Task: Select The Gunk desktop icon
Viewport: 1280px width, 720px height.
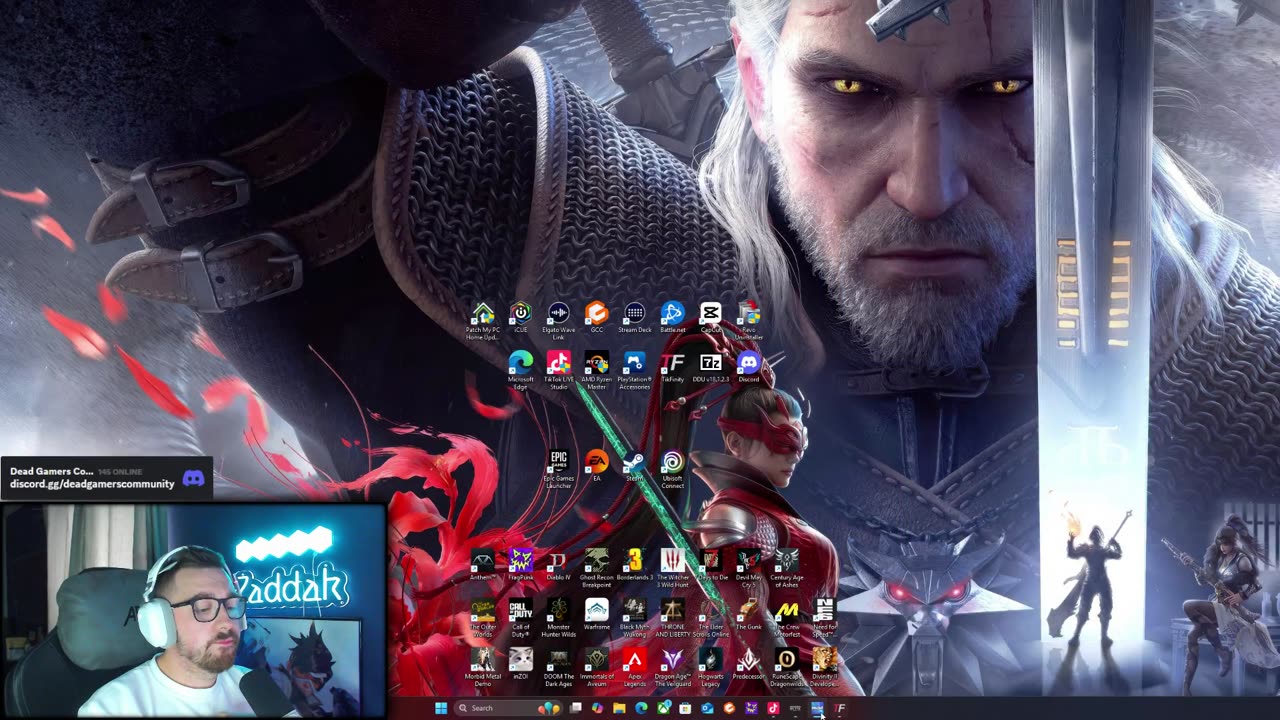Action: pos(748,616)
